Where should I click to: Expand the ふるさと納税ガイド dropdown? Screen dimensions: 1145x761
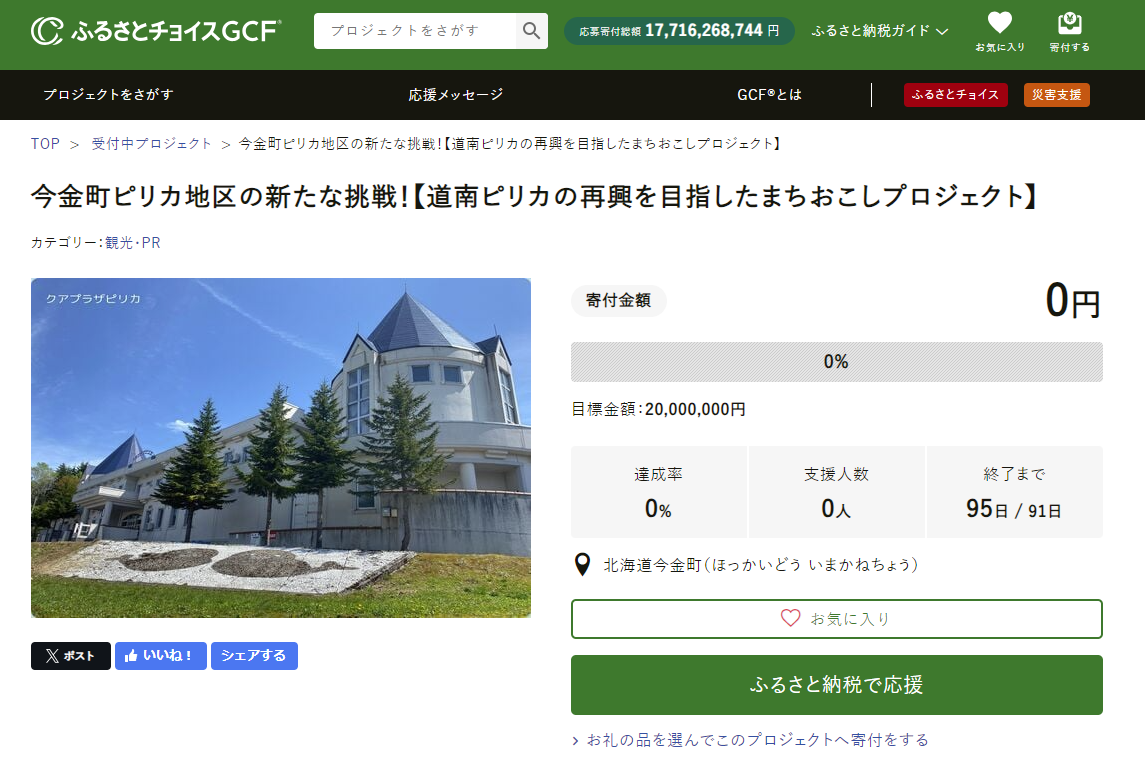880,31
